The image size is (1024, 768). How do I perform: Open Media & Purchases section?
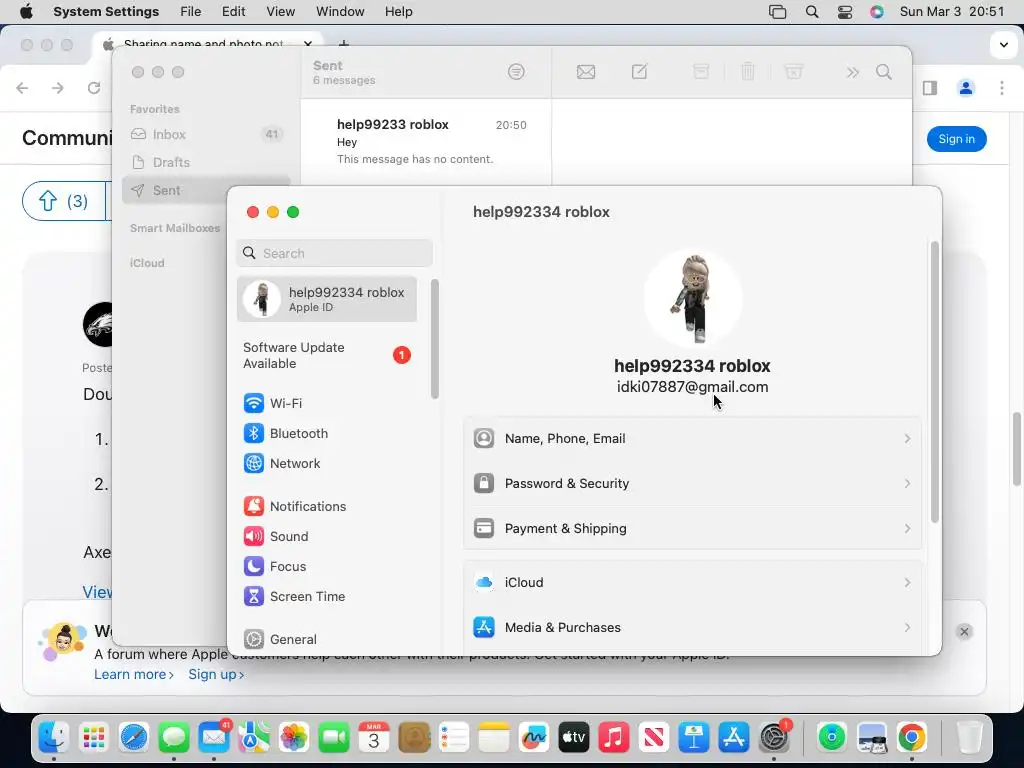point(692,628)
